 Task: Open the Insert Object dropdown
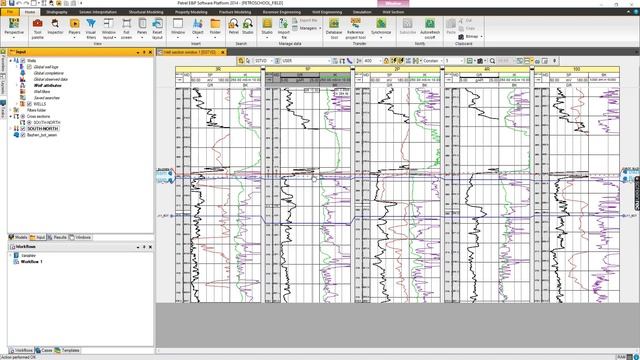tap(198, 28)
